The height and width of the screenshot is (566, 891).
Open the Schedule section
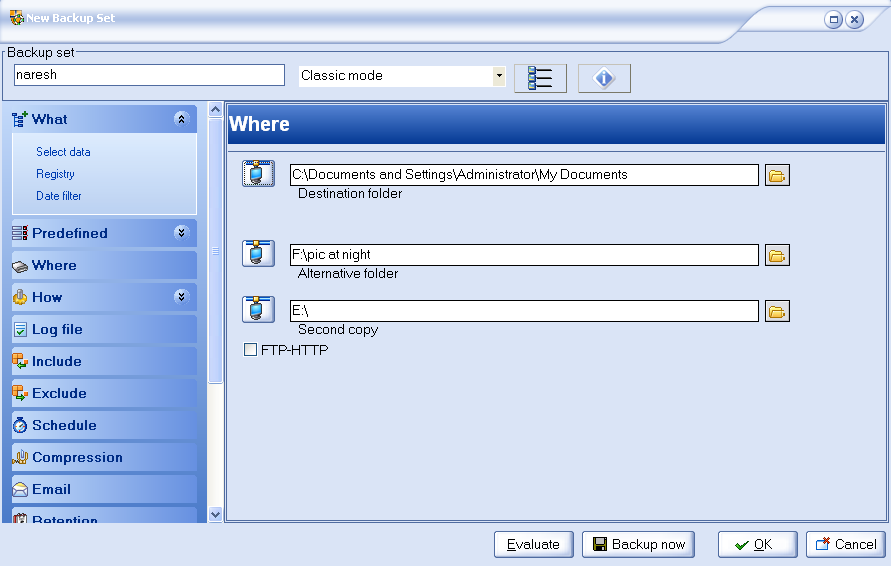pyautogui.click(x=104, y=425)
